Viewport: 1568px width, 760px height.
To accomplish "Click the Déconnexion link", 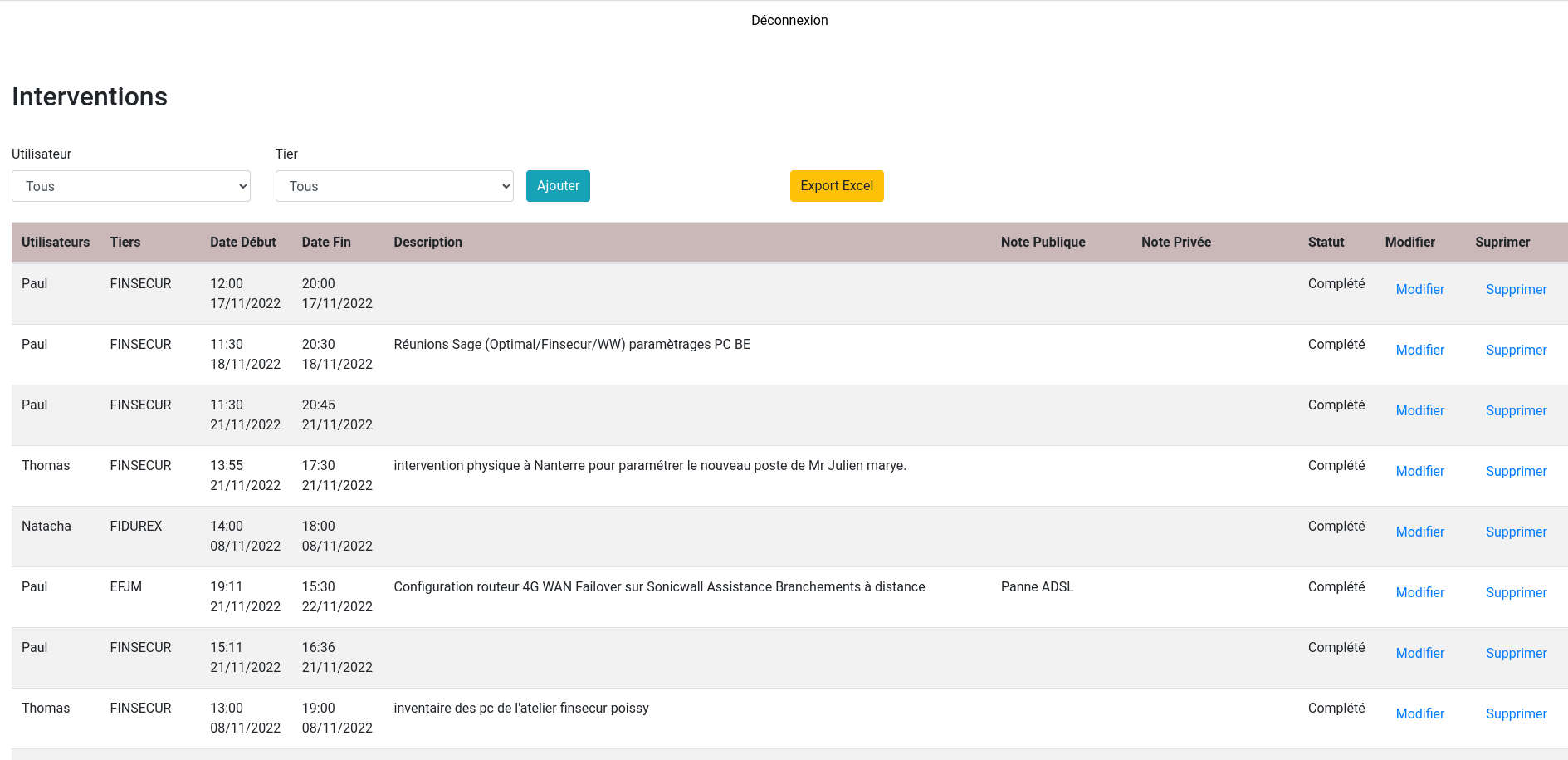I will click(789, 20).
